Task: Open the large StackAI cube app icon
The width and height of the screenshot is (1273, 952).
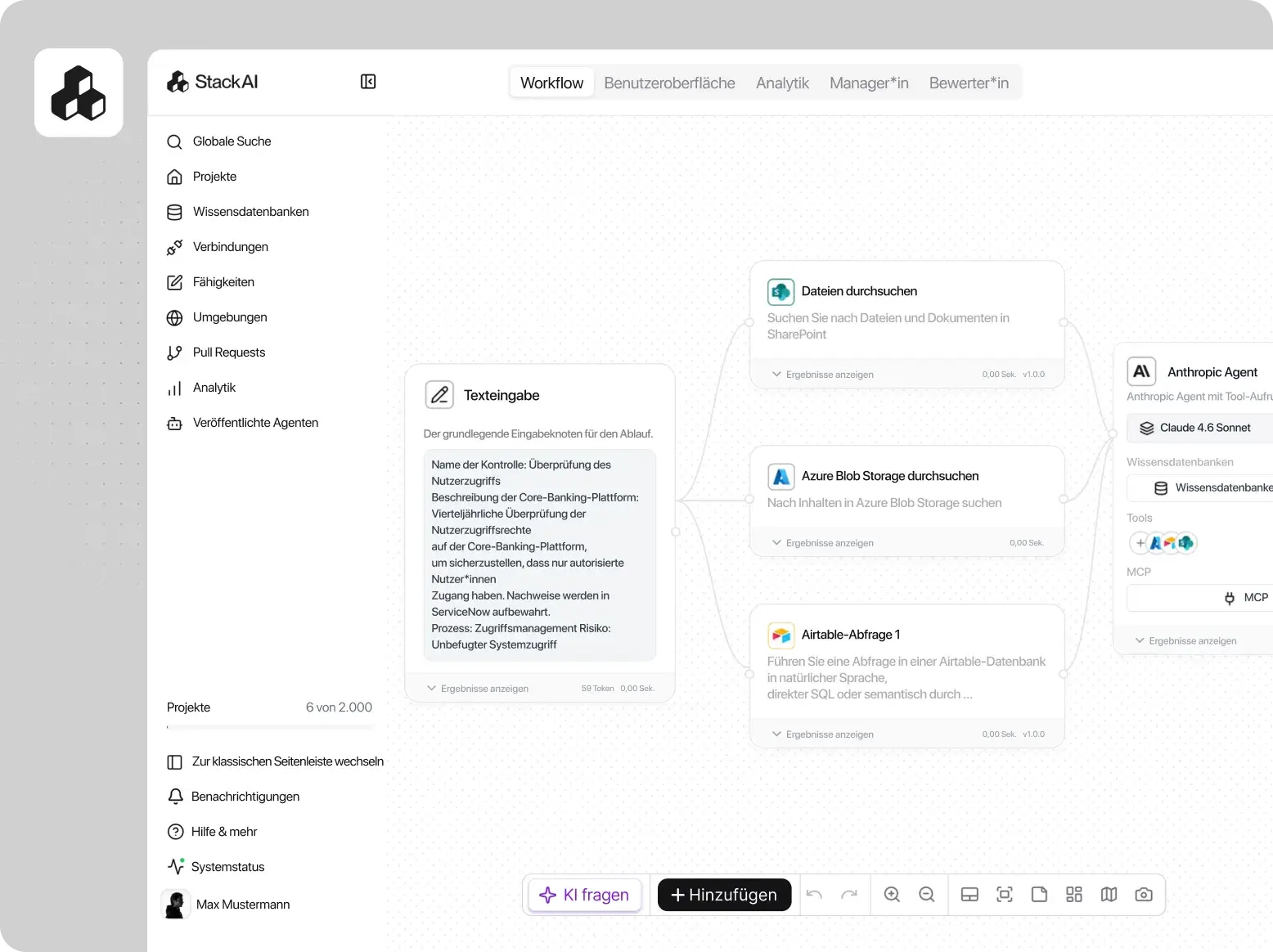Action: click(x=79, y=93)
